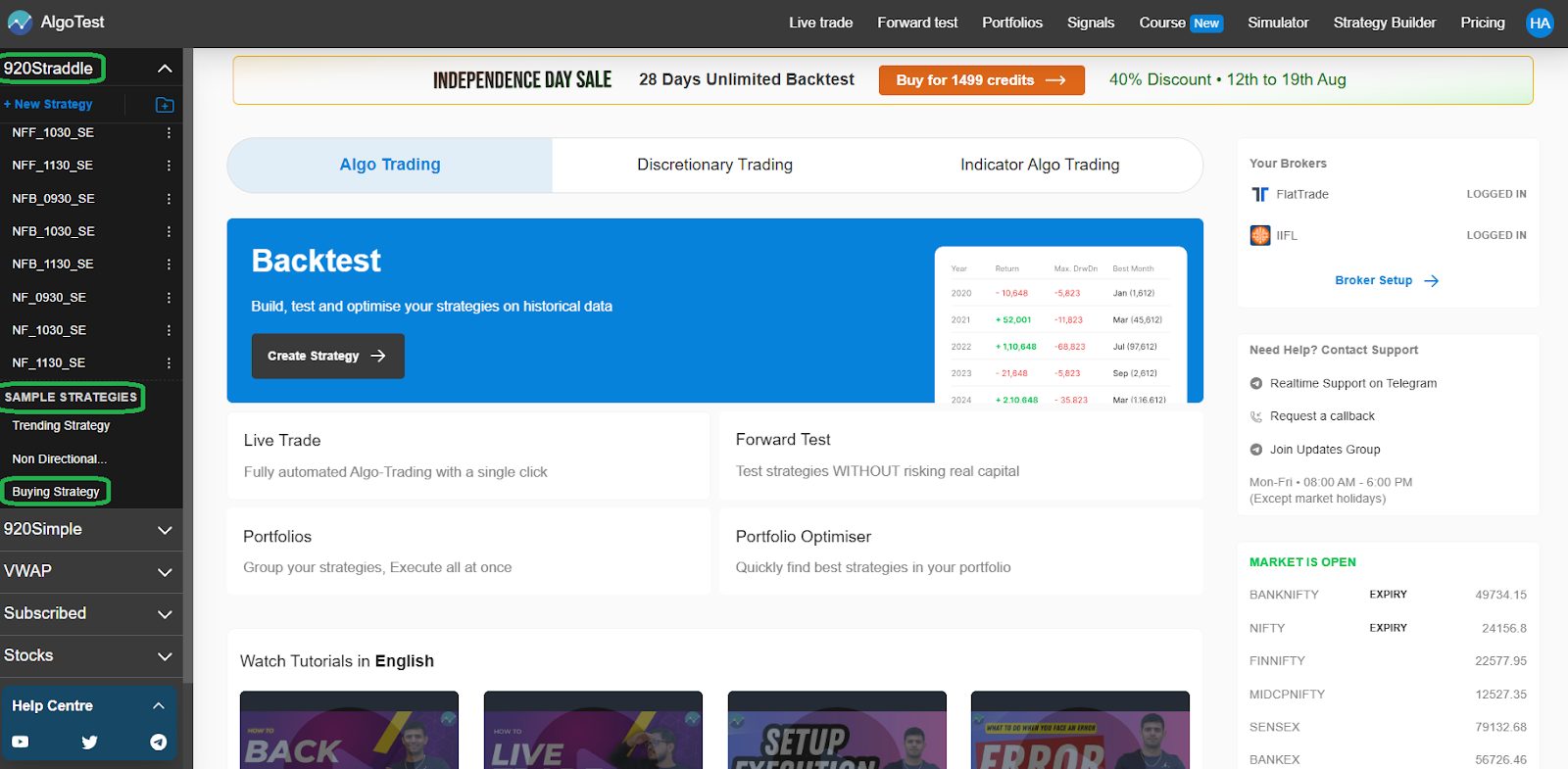Click Telegram icon beside Realtime Support
This screenshot has height=769, width=1568.
1256,383
